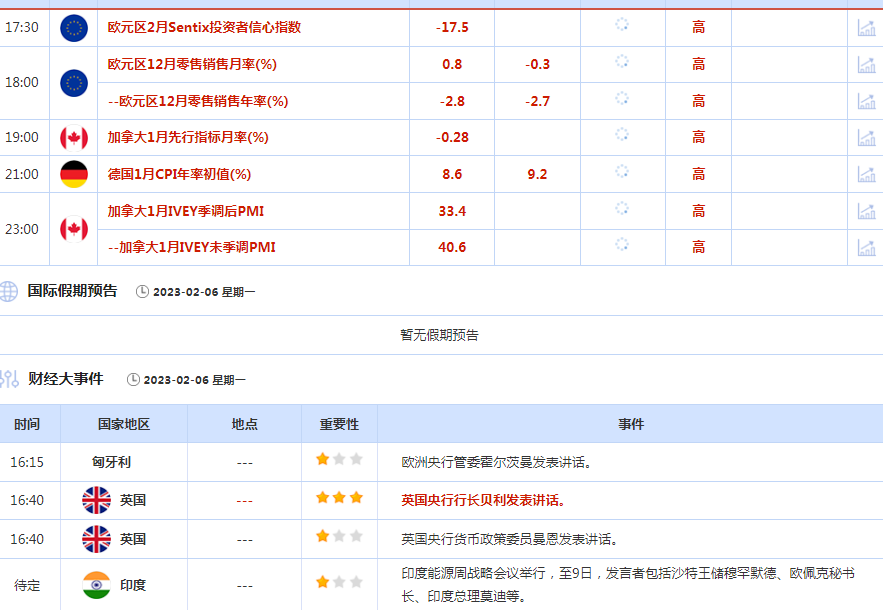Open chart icon for 欧元区2月Sentix投资者信心指数
This screenshot has width=883, height=610.
pyautogui.click(x=865, y=28)
